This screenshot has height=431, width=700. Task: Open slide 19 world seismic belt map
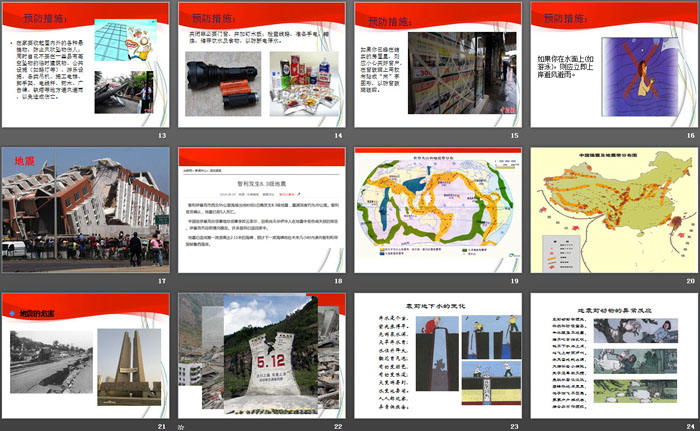tap(438, 210)
